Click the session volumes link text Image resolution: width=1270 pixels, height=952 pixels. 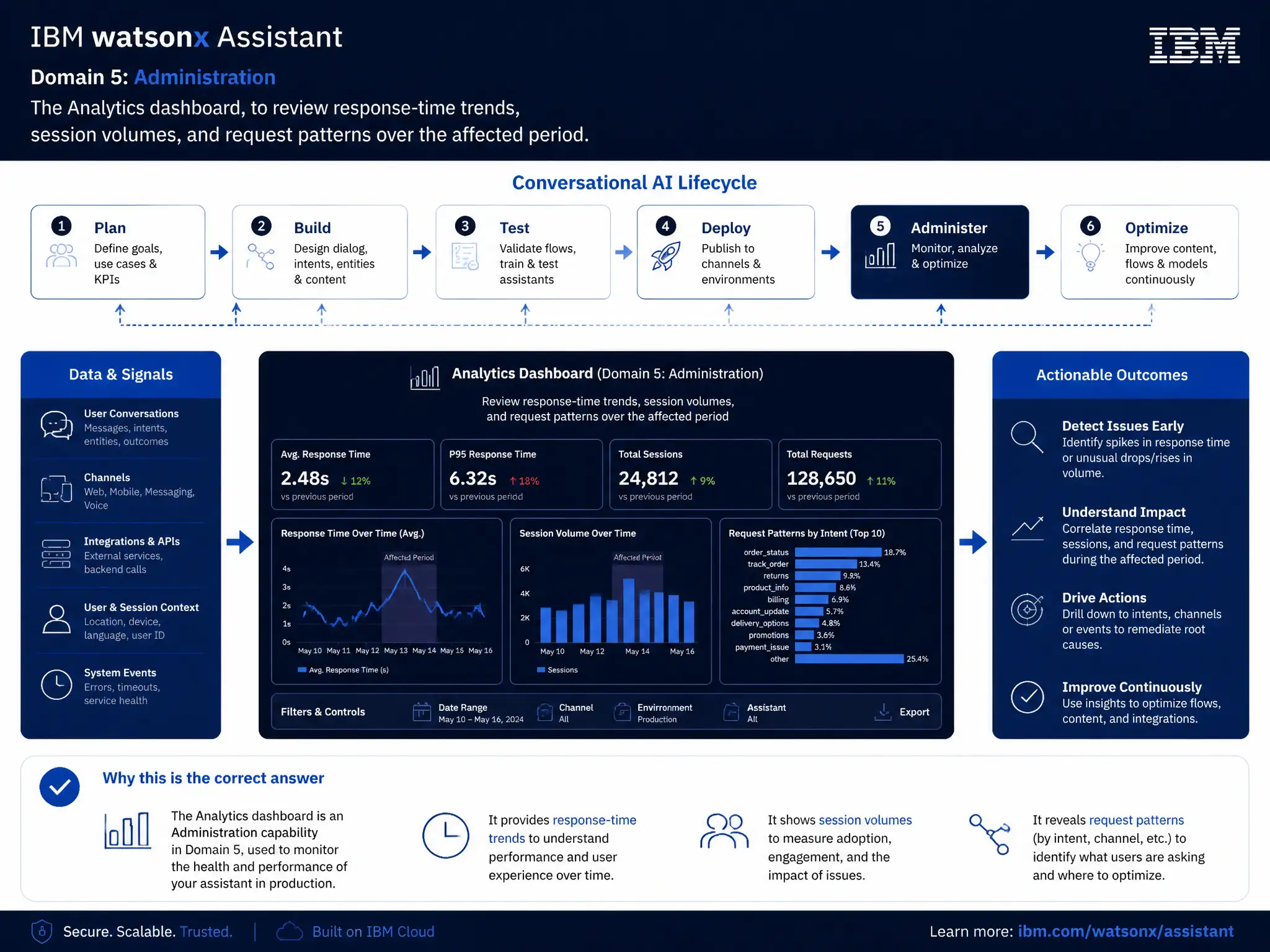tap(865, 820)
